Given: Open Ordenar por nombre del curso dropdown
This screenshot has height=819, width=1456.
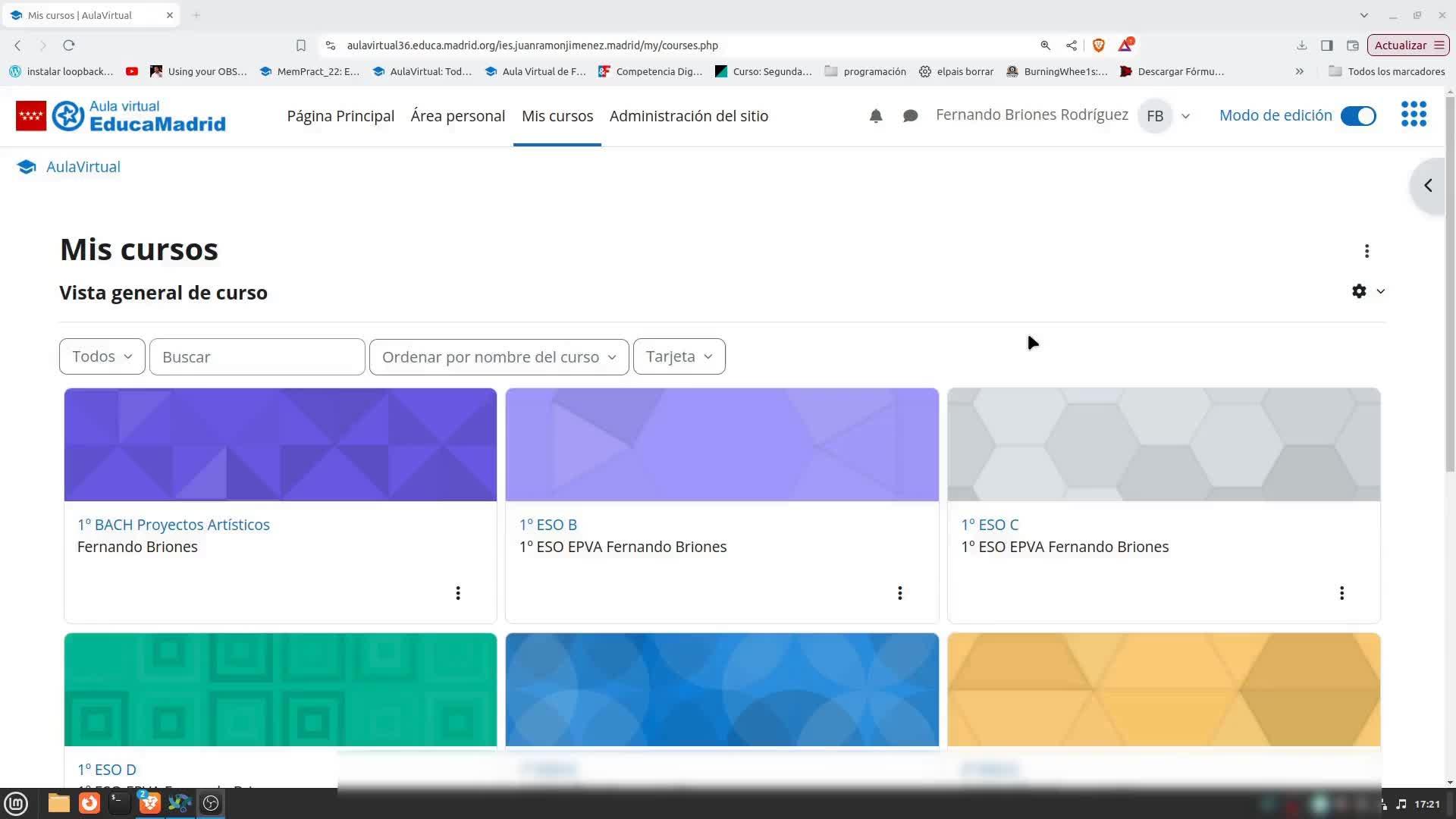Looking at the screenshot, I should pyautogui.click(x=498, y=356).
